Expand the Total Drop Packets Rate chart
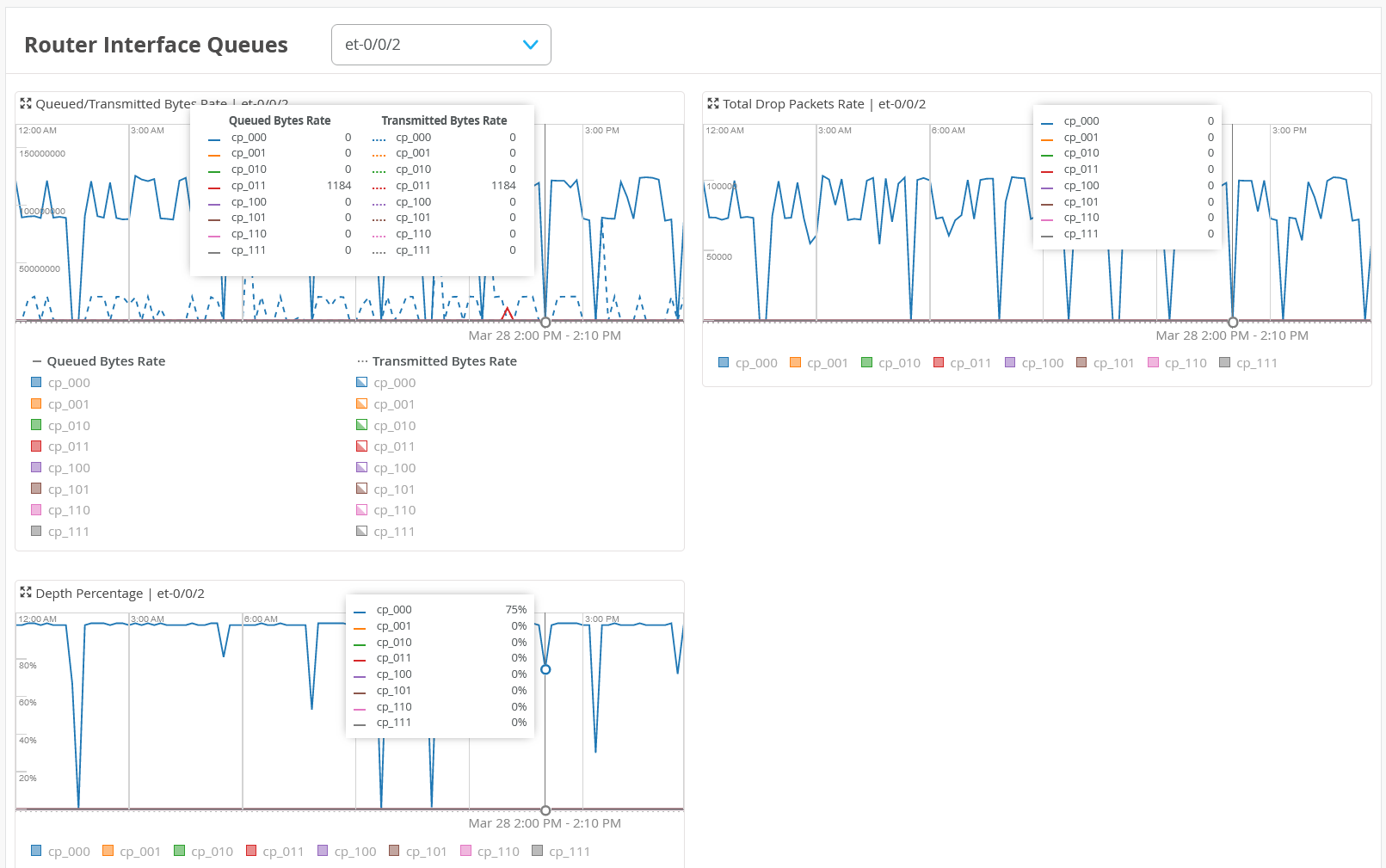 (713, 103)
